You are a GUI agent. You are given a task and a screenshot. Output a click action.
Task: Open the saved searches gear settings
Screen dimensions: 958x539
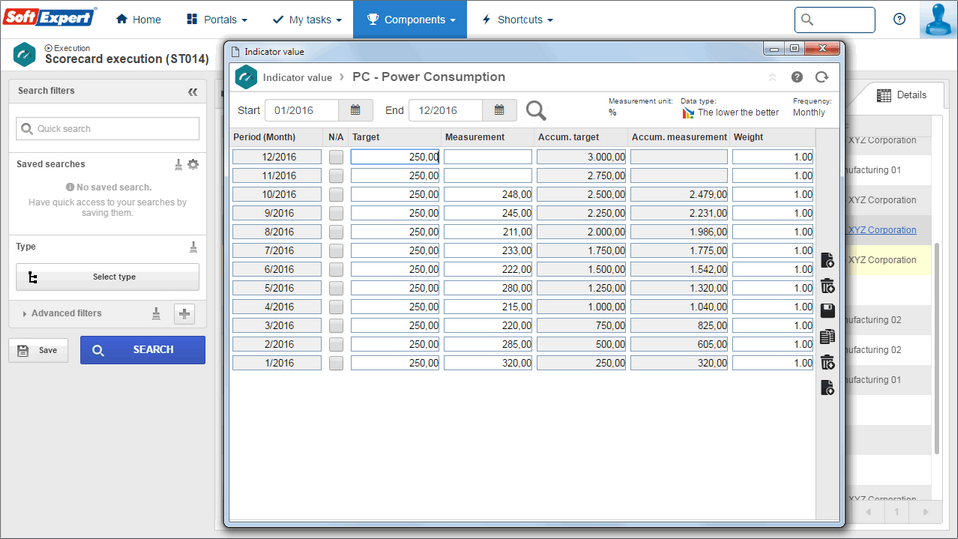tap(193, 164)
